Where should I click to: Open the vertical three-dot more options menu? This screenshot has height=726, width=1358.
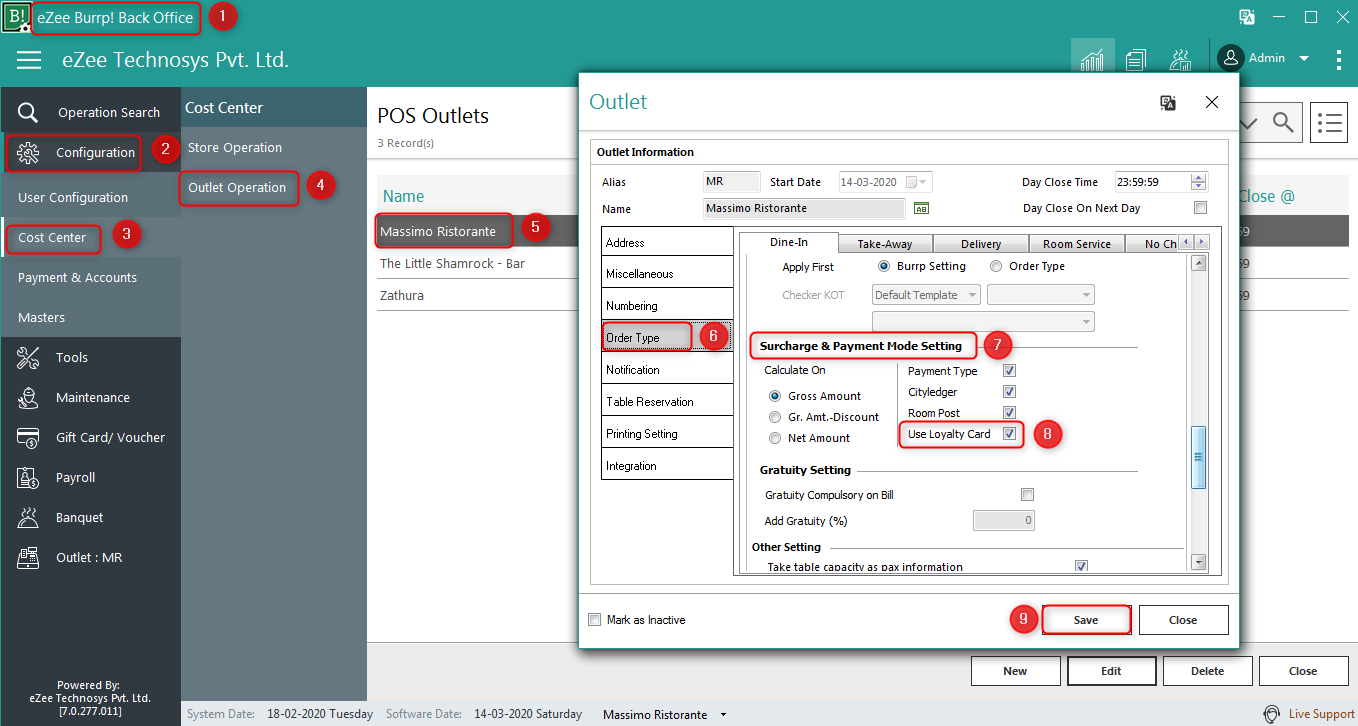pos(1339,60)
